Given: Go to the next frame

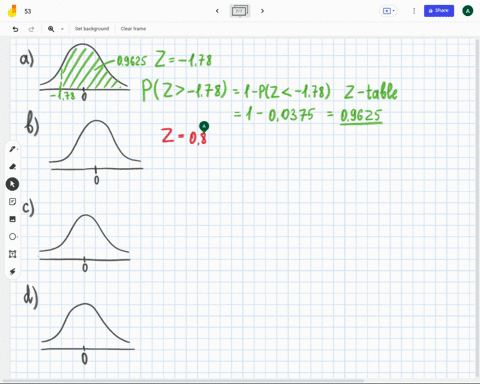Looking at the screenshot, I should pos(262,11).
